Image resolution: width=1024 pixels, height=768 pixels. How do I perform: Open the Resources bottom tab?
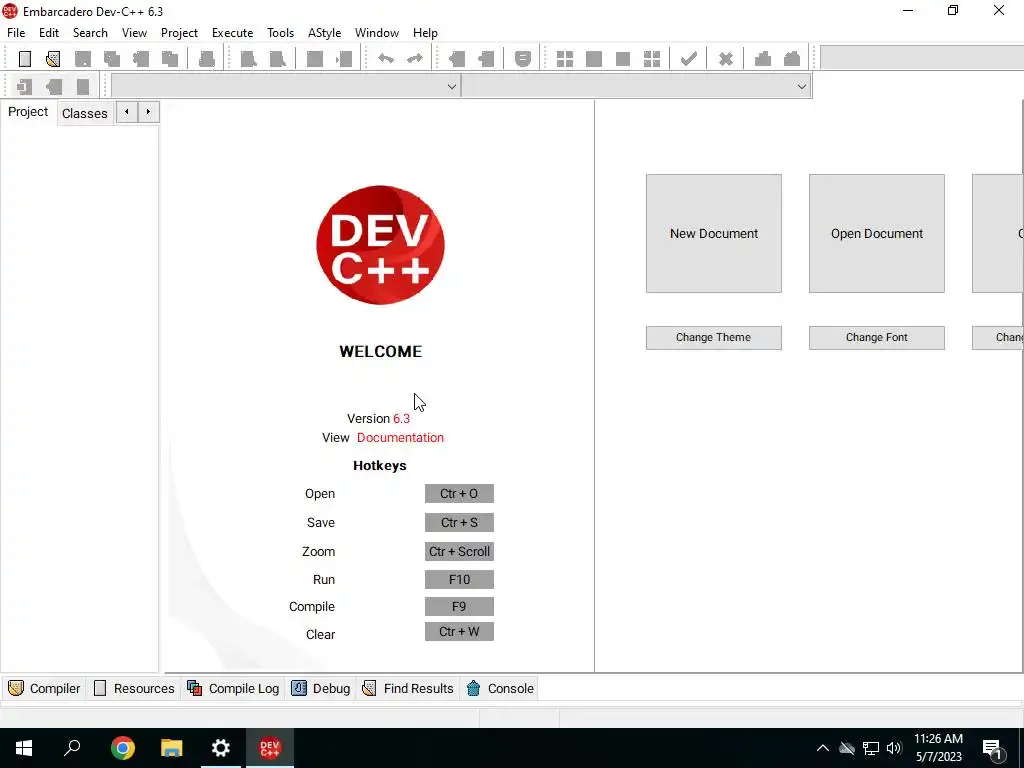135,688
